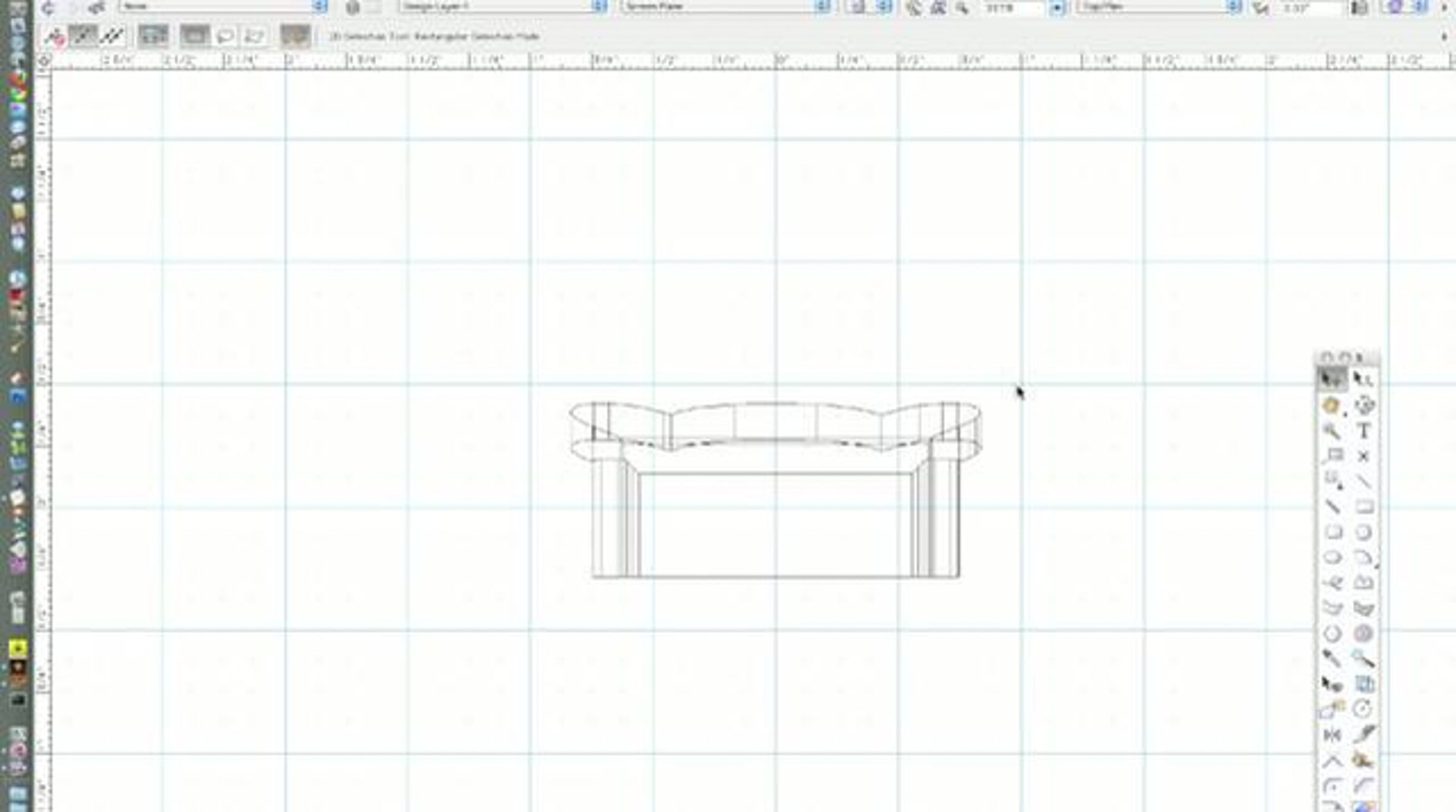The height and width of the screenshot is (812, 1456).
Task: Expand the Screen Plane dropdown
Action: 726,6
